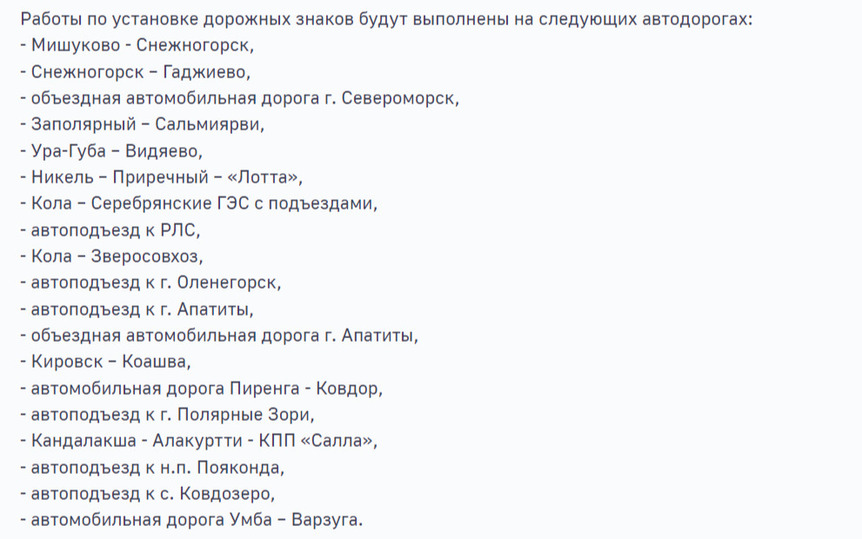The width and height of the screenshot is (862, 539).
Task: Select the Кировск – Коашва line
Action: [x=106, y=362]
